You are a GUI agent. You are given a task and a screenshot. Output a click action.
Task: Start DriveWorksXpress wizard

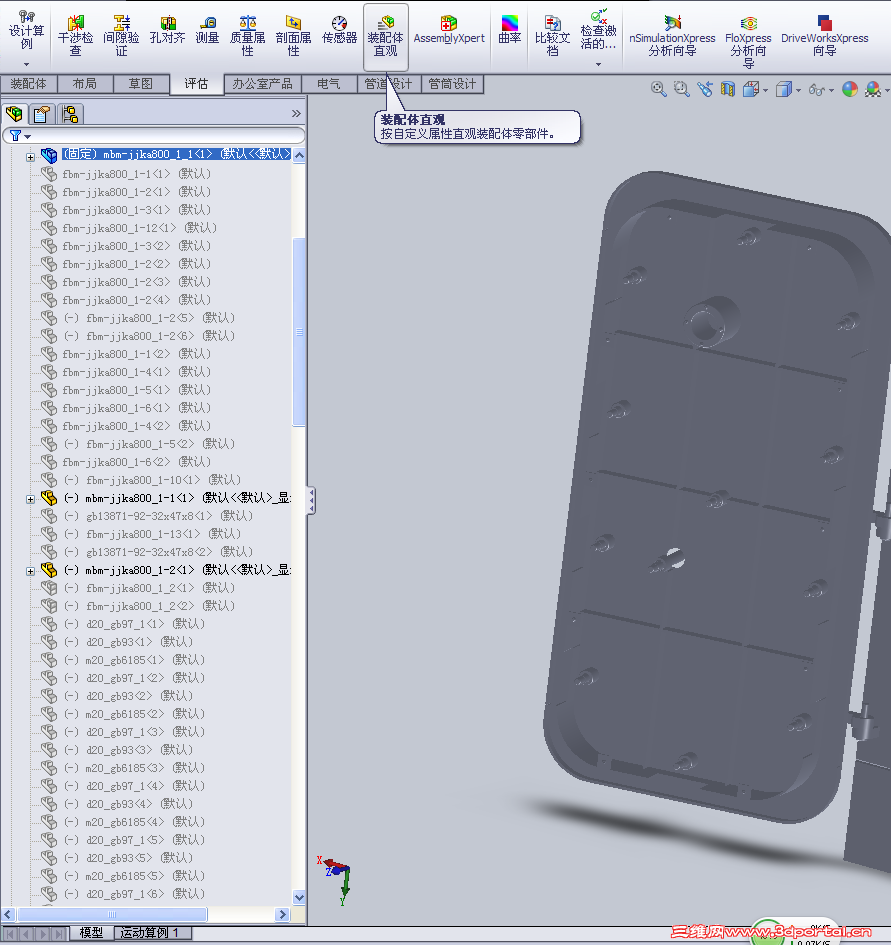(825, 36)
